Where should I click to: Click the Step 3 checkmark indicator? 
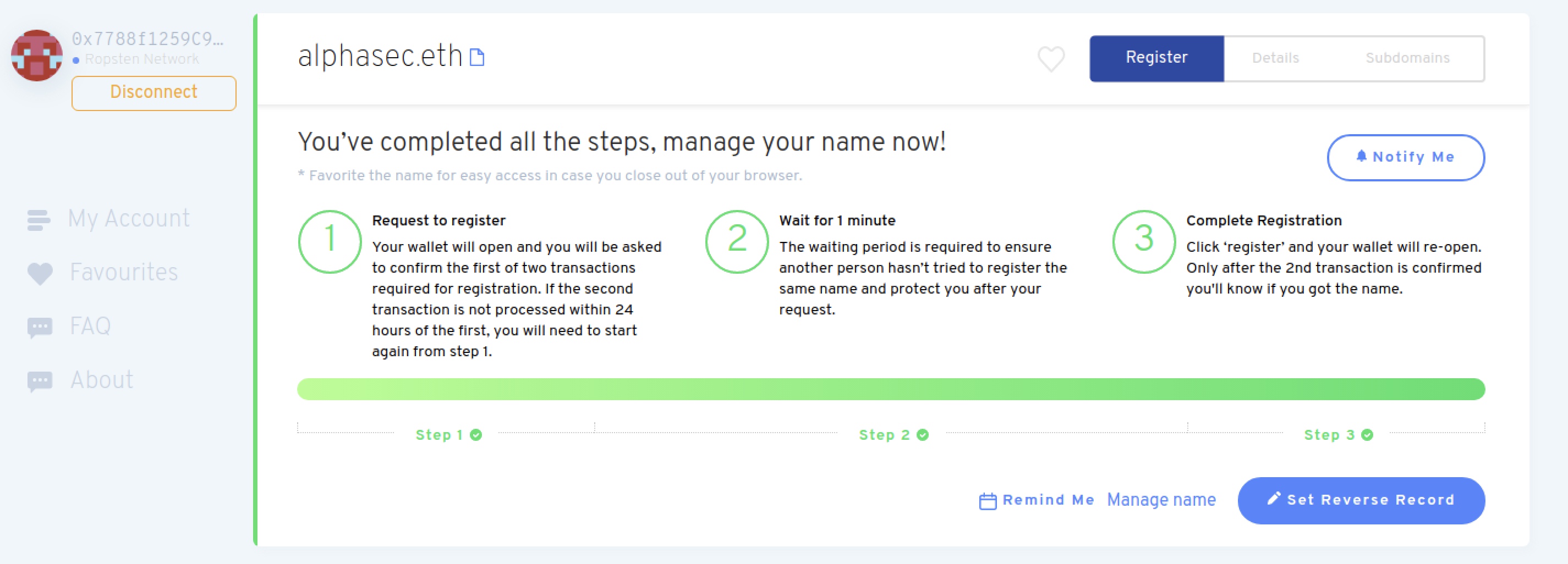pyautogui.click(x=1367, y=434)
